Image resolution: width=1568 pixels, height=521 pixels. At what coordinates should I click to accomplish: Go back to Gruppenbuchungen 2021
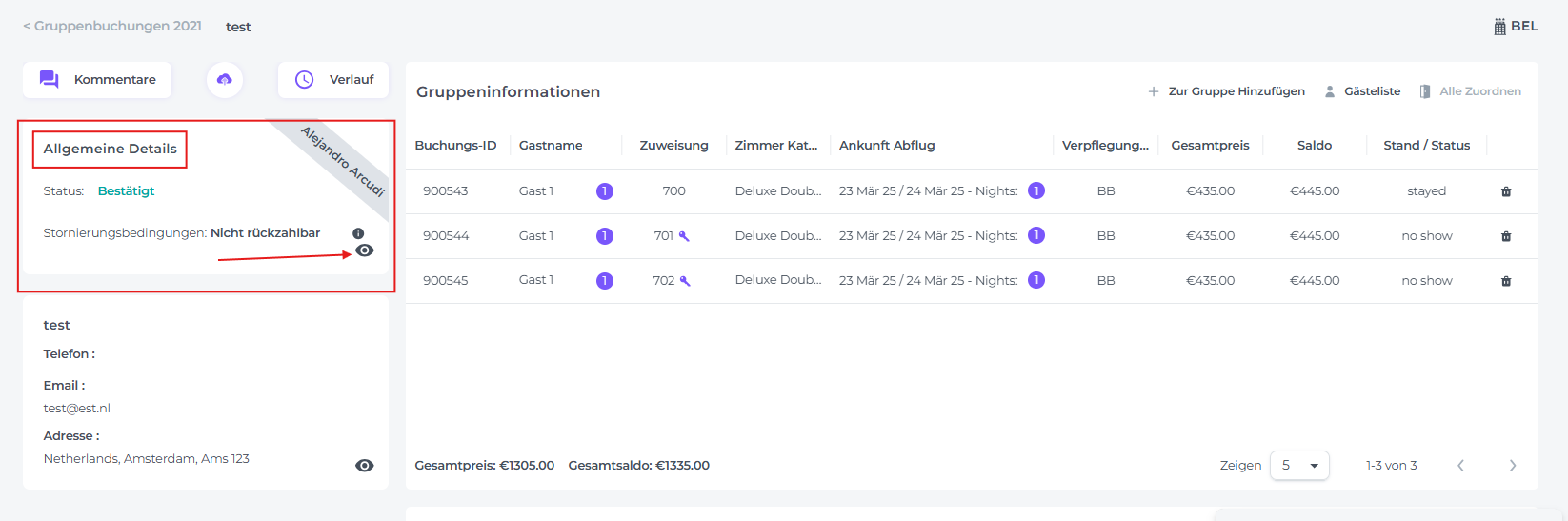click(112, 26)
